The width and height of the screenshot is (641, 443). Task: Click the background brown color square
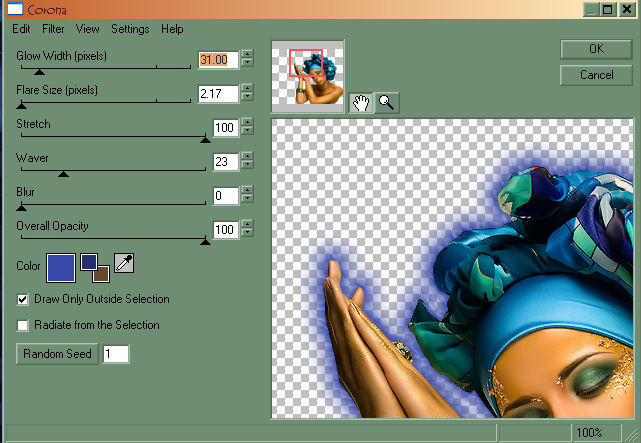(101, 274)
